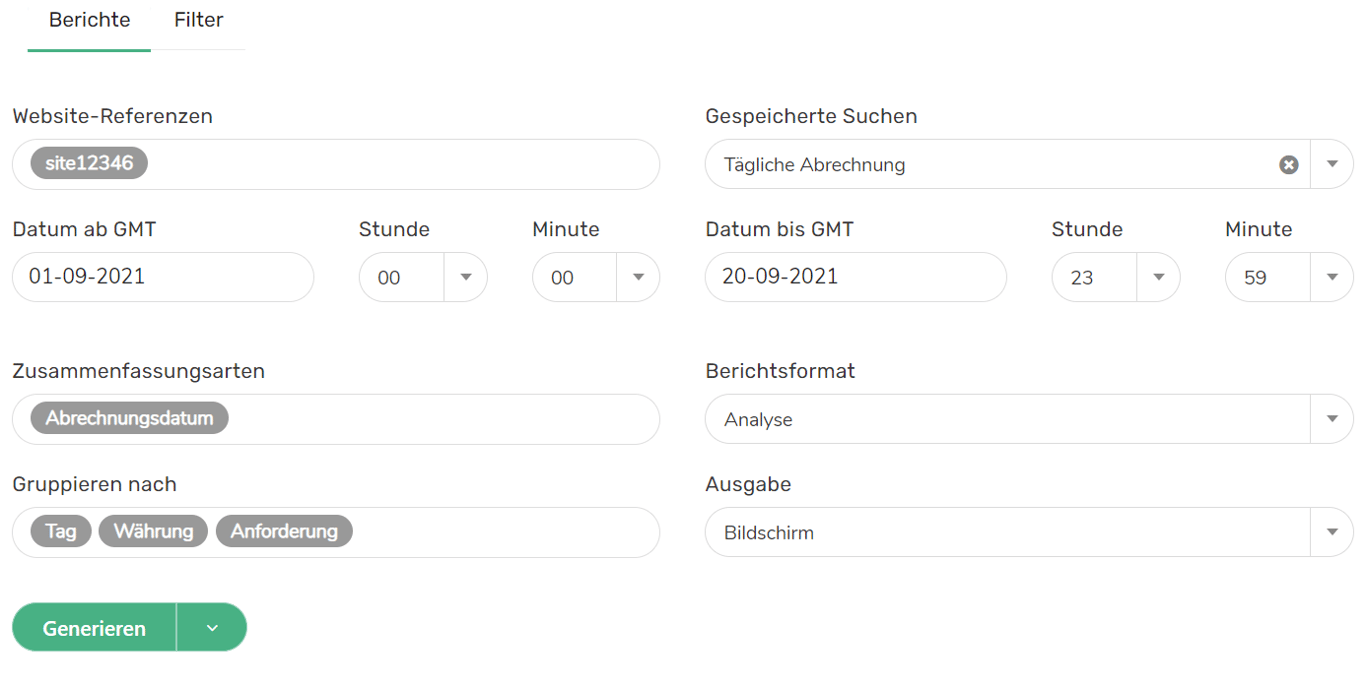Viewport: 1366px width, 686px height.
Task: Switch to the Filter tab
Action: pyautogui.click(x=198, y=20)
